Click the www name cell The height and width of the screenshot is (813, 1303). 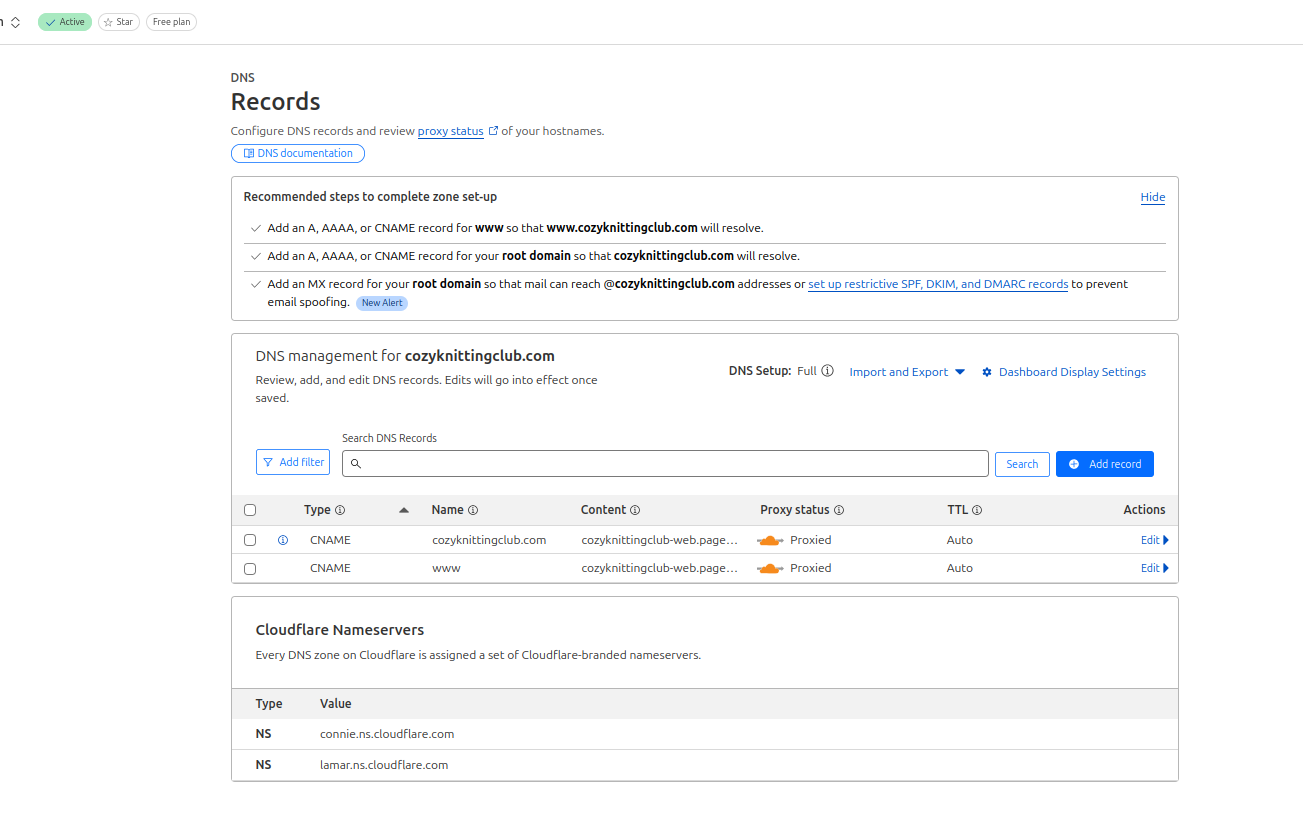click(x=446, y=568)
